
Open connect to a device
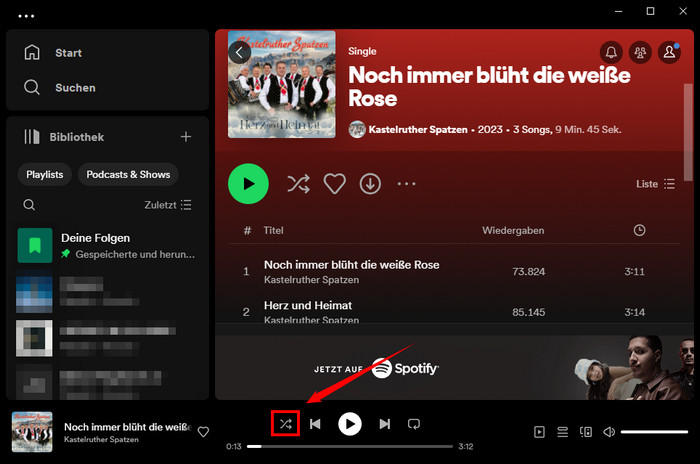[586, 432]
